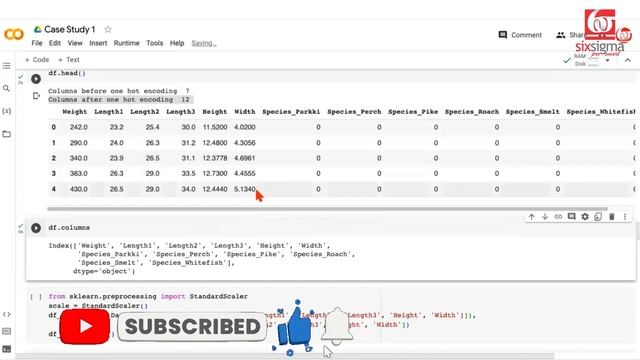The image size is (640, 360).
Task: Open the terminal panel
Action: (7, 349)
